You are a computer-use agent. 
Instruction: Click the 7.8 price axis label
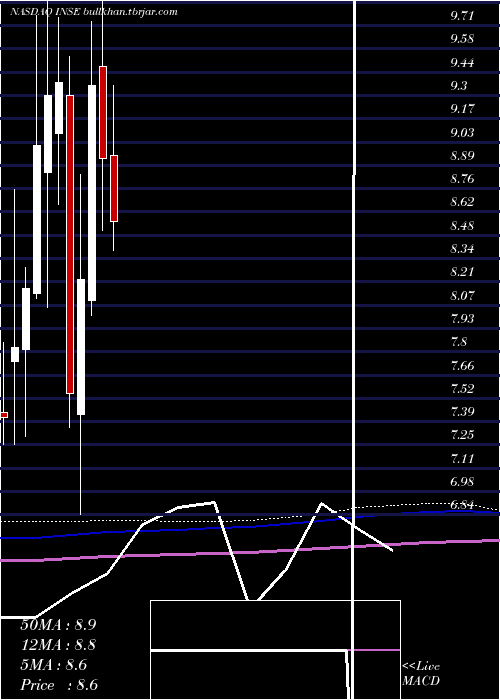tap(458, 342)
